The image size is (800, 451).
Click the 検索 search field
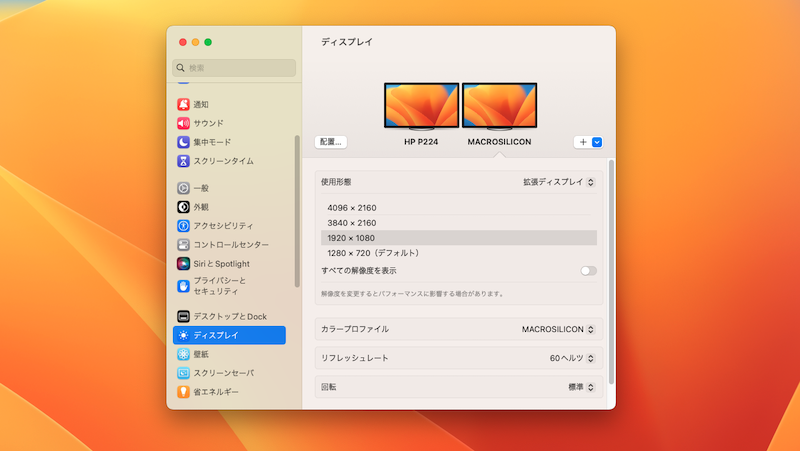tap(234, 67)
